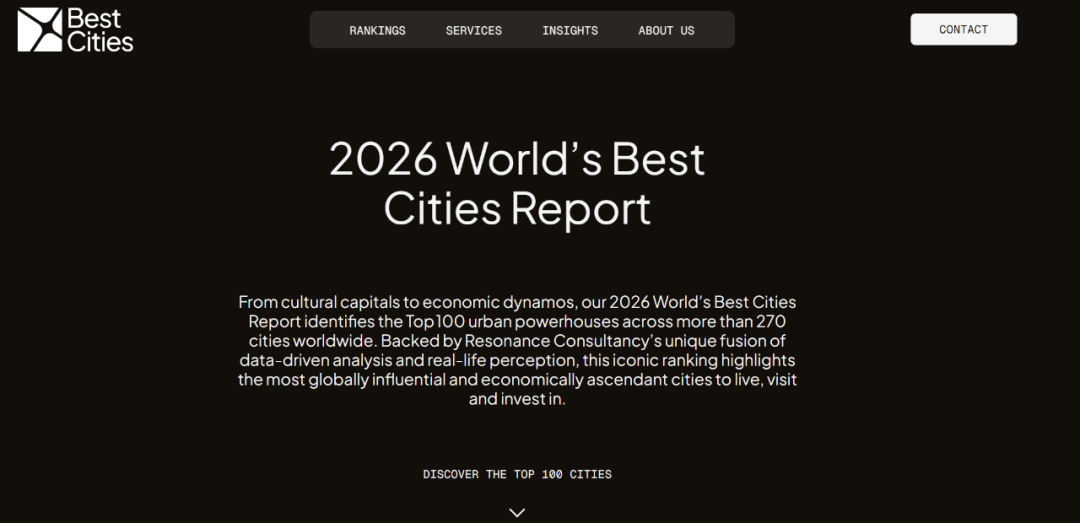Click "and invest in." ending the paragraph
The image size is (1080, 523).
[x=517, y=399]
